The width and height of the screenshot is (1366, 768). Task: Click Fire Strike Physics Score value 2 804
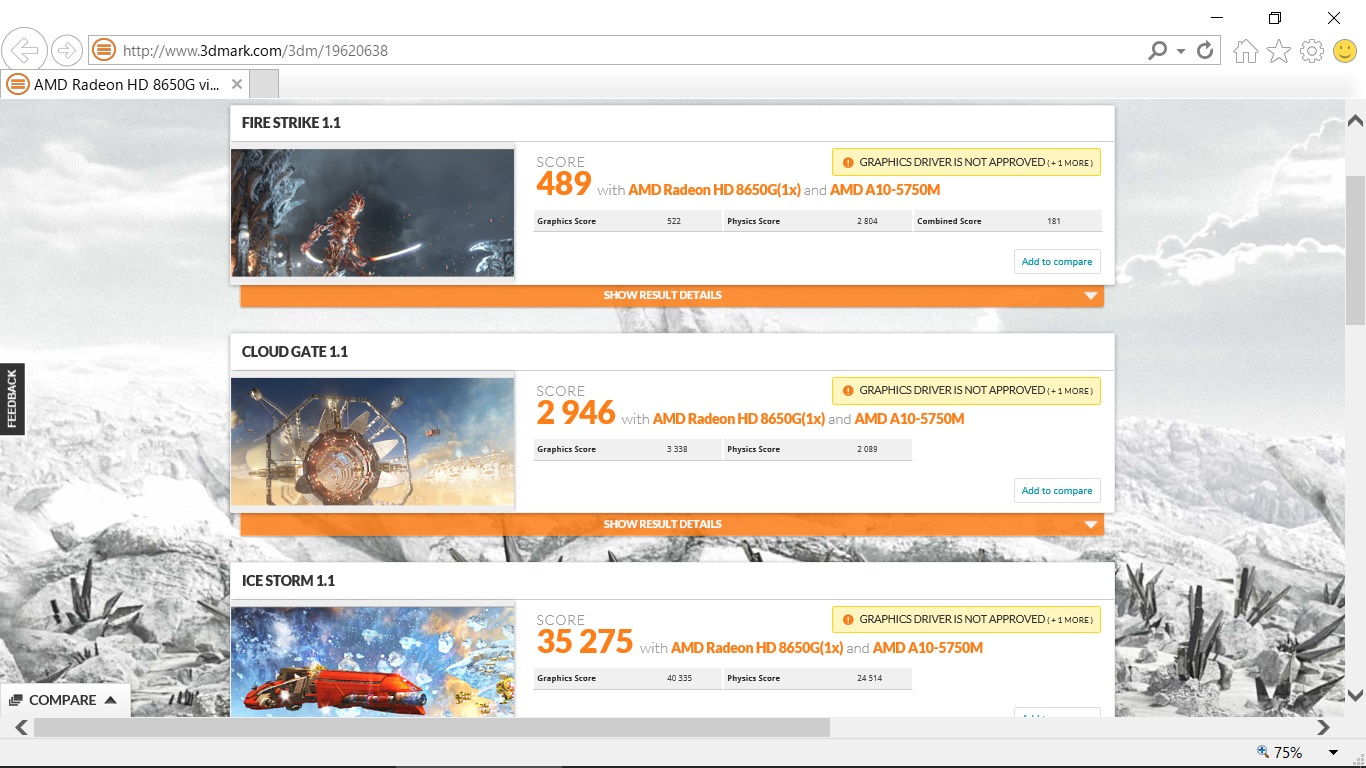pos(867,221)
